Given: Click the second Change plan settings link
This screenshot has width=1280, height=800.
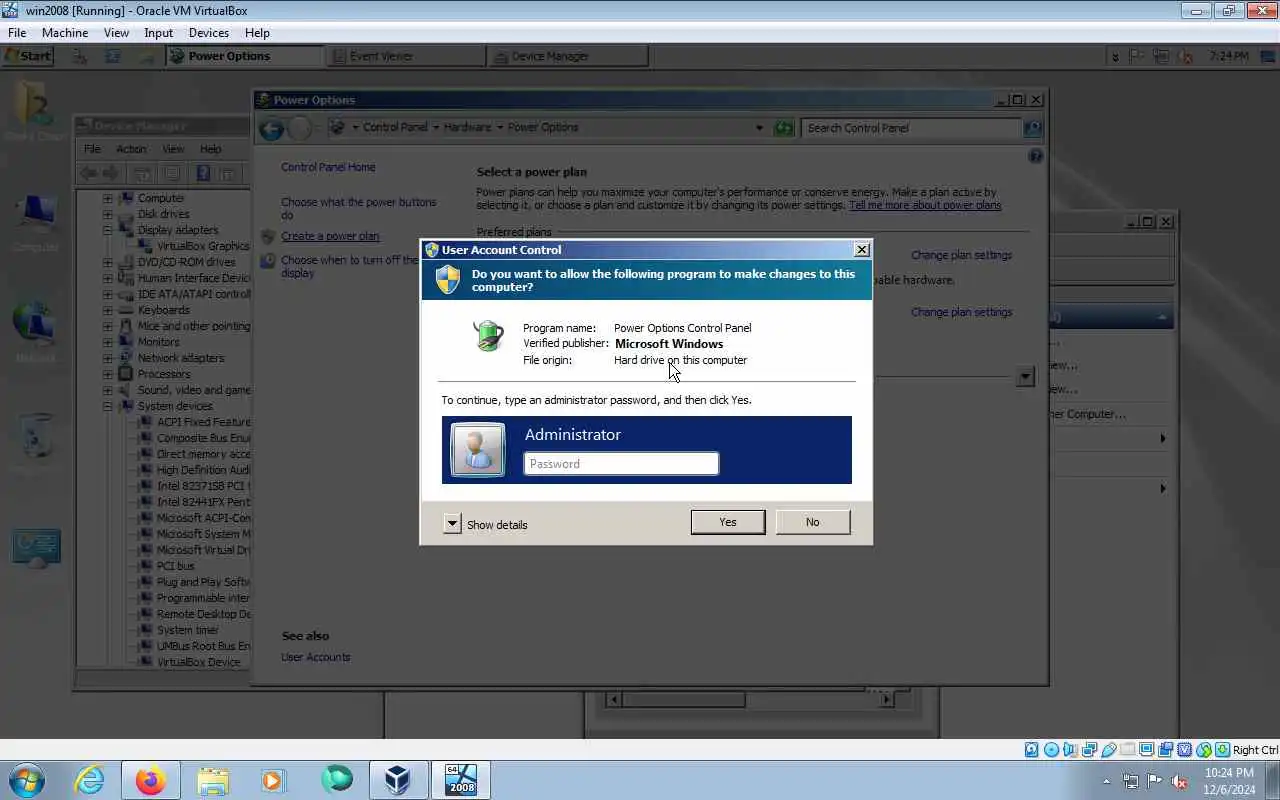Looking at the screenshot, I should coord(961,312).
